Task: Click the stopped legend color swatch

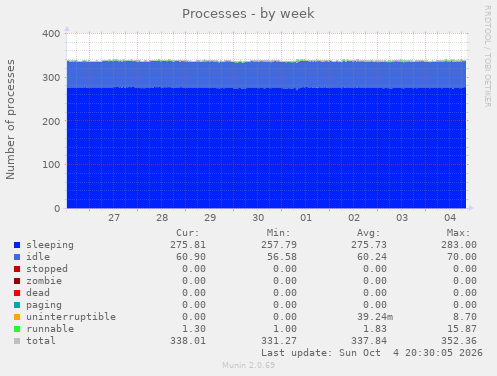Action: (17, 269)
